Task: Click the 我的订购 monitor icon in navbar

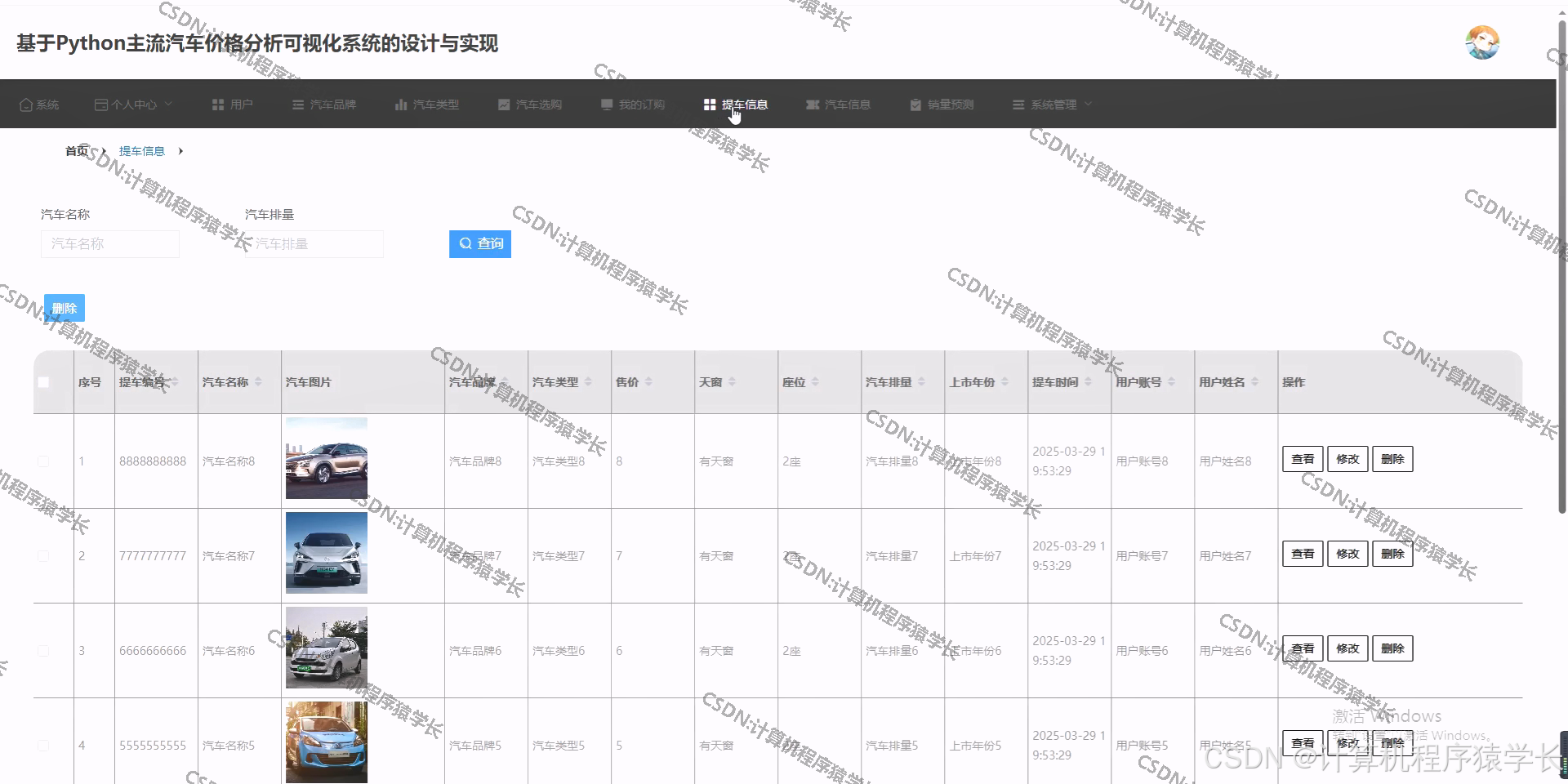Action: [x=607, y=105]
